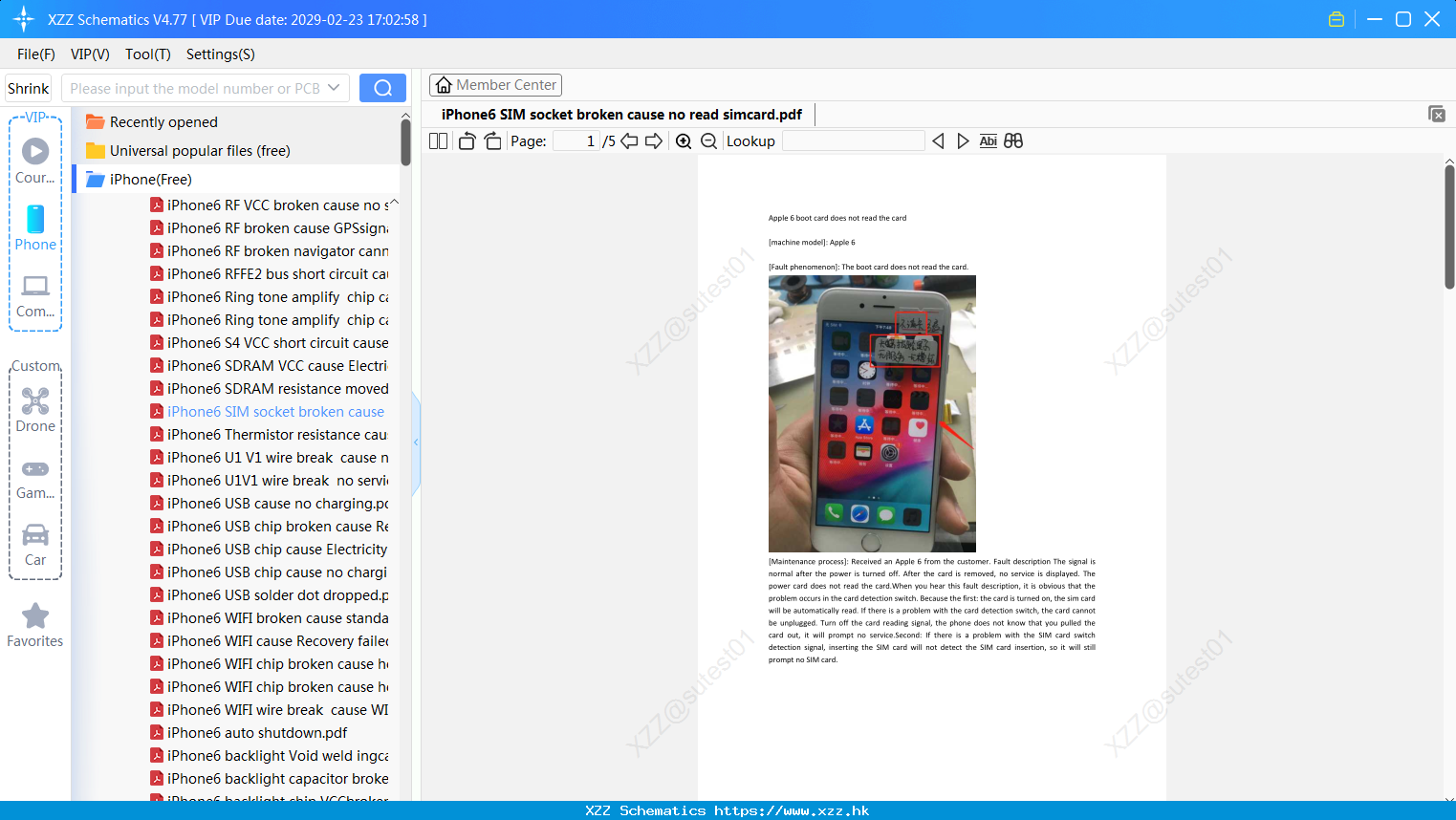Zoom in on the PDF
The width and height of the screenshot is (1456, 820).
[x=684, y=141]
